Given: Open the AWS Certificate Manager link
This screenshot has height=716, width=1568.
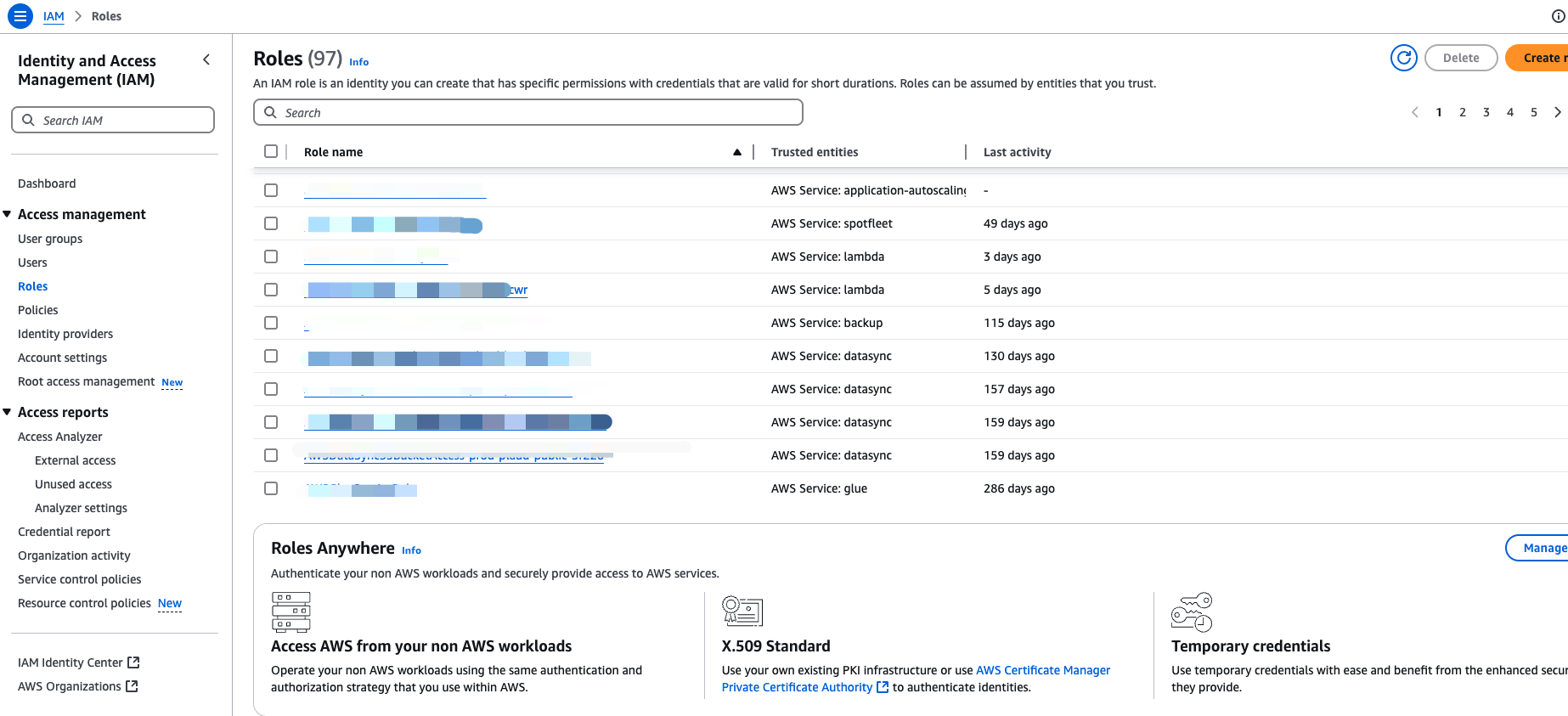Looking at the screenshot, I should pos(1042,670).
